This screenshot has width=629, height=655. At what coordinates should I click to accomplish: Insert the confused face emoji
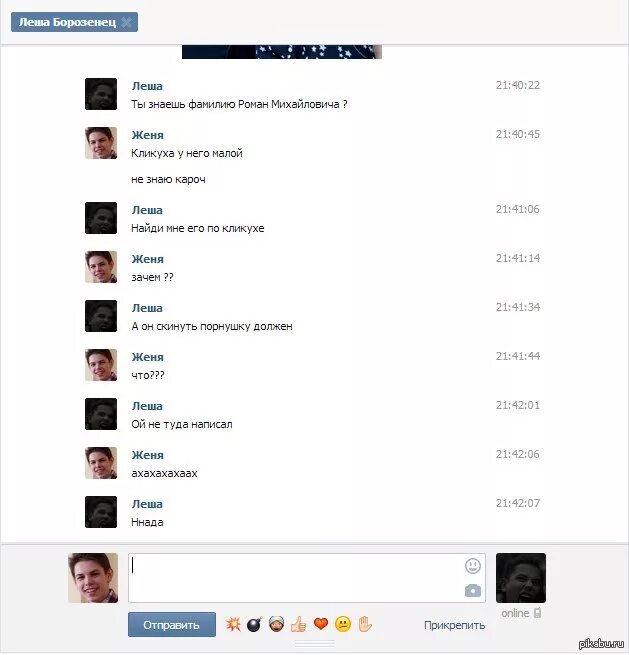[343, 625]
